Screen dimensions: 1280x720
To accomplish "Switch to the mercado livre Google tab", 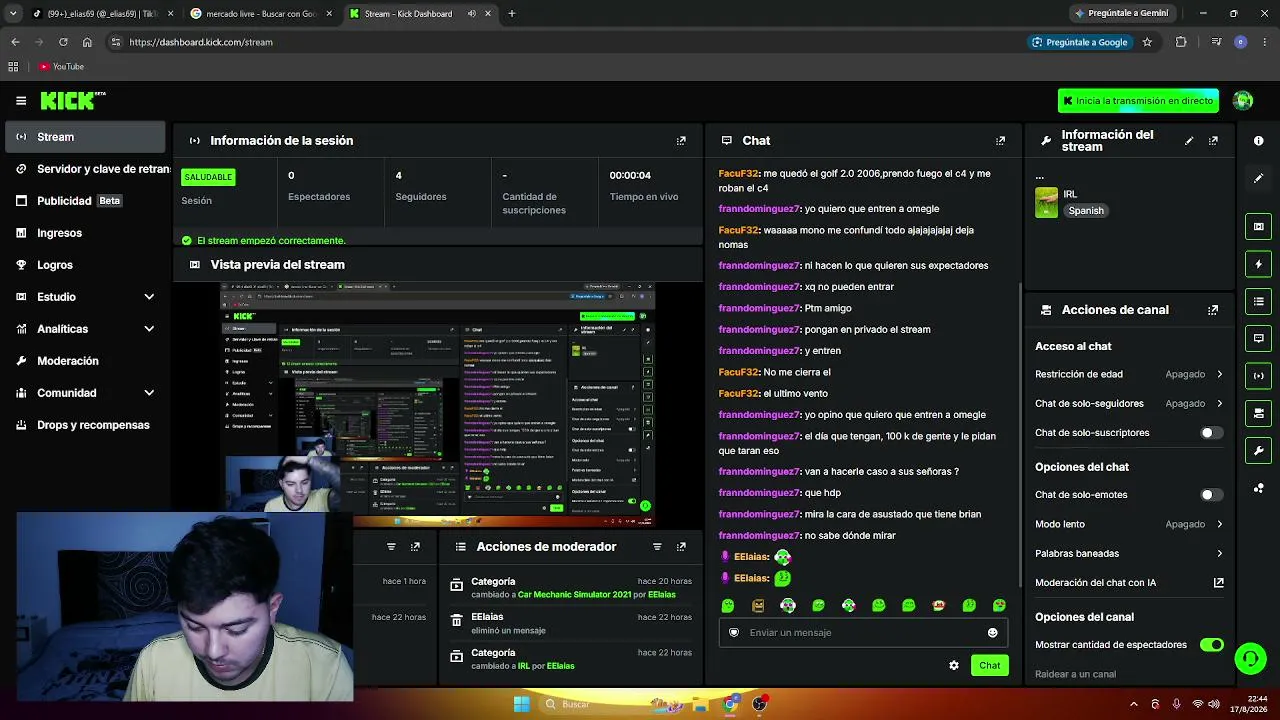I will [261, 14].
